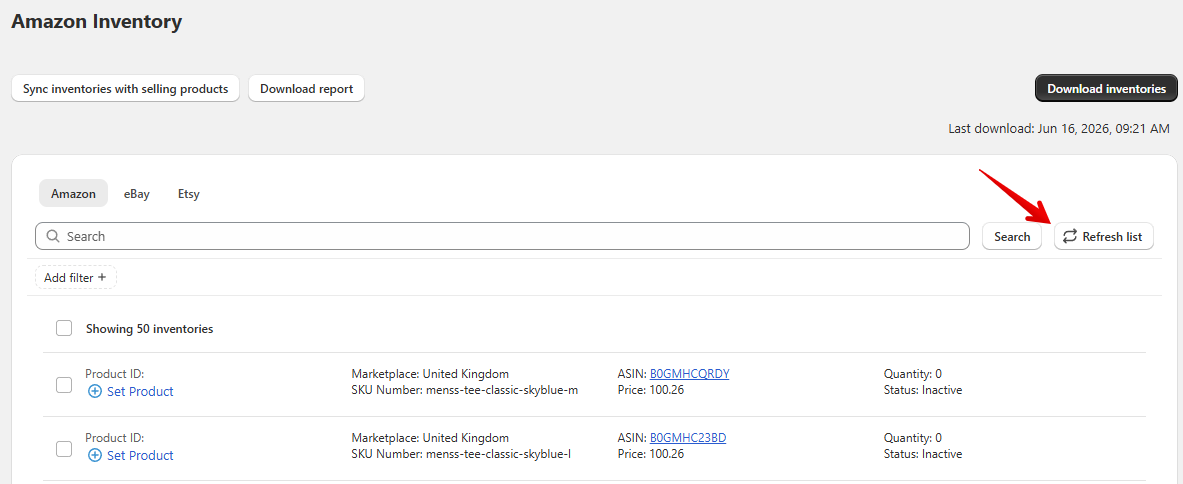Check the menss-tee-classic-skyblue-m row checkbox
1183x484 pixels.
coord(64,384)
